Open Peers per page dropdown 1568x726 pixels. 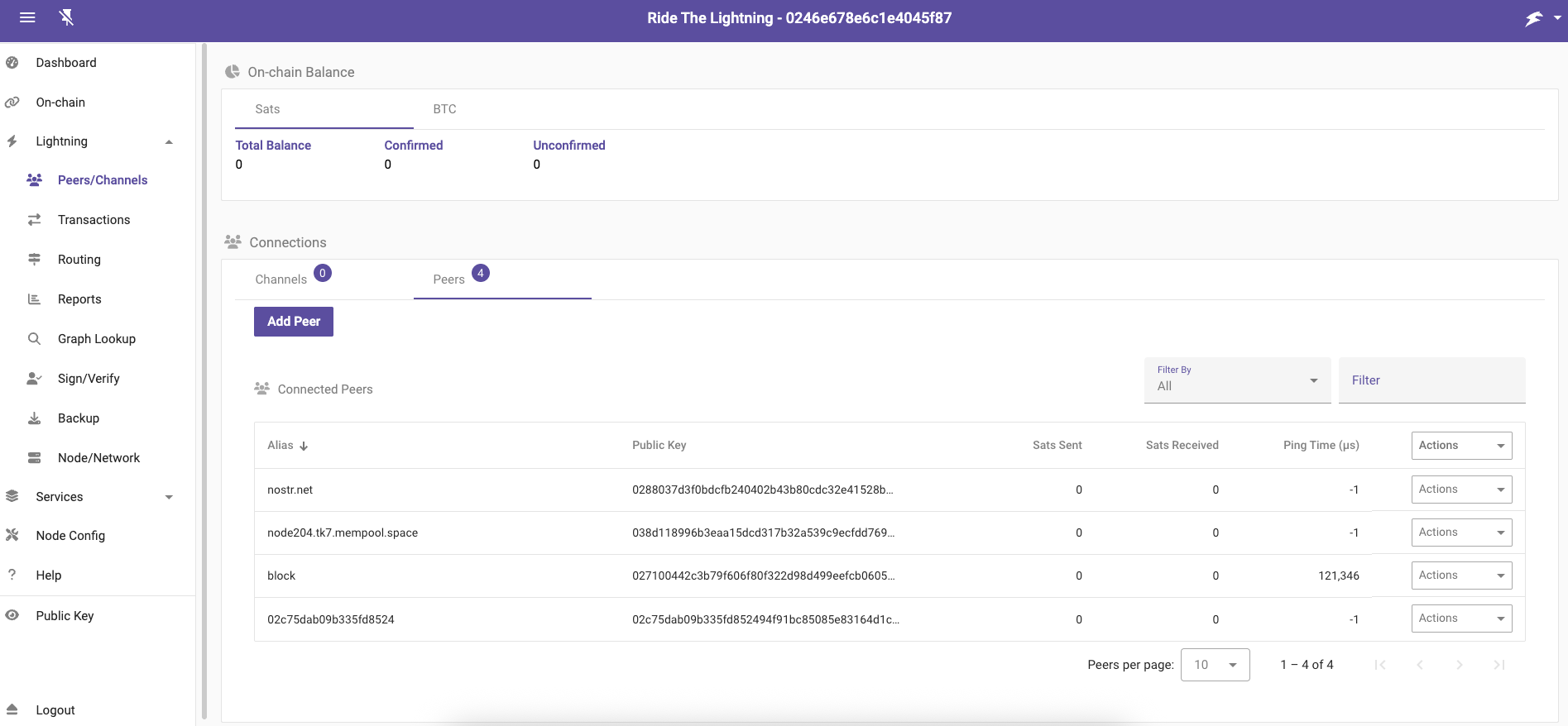click(1215, 665)
